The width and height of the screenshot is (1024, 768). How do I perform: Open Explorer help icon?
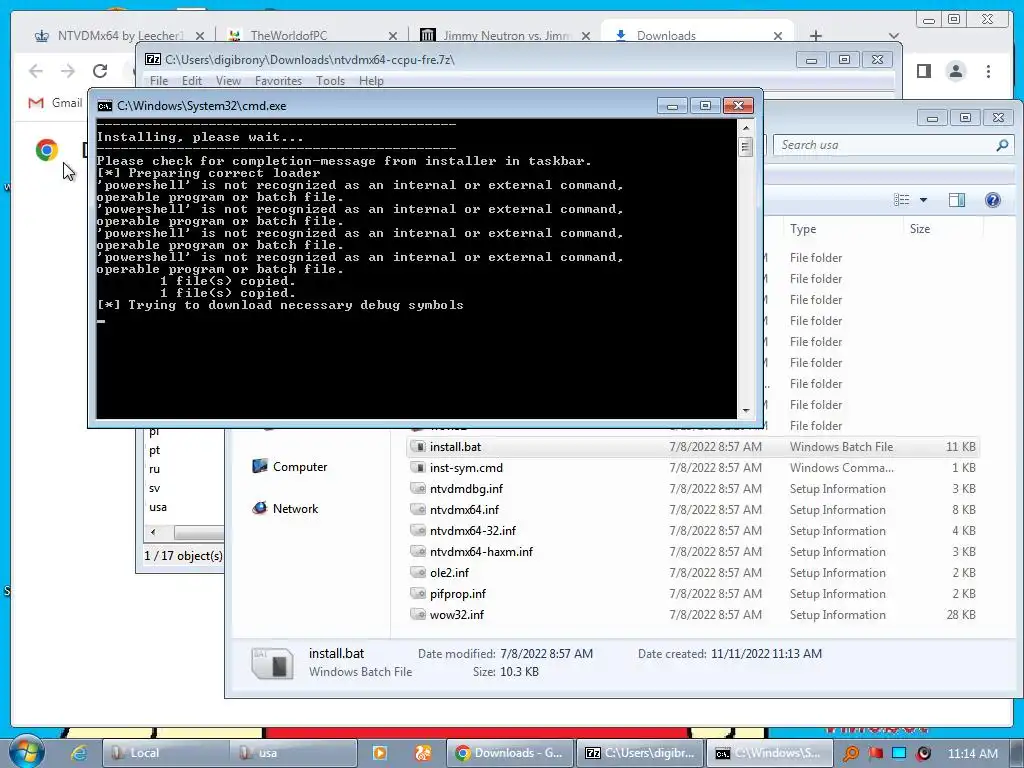(x=993, y=200)
